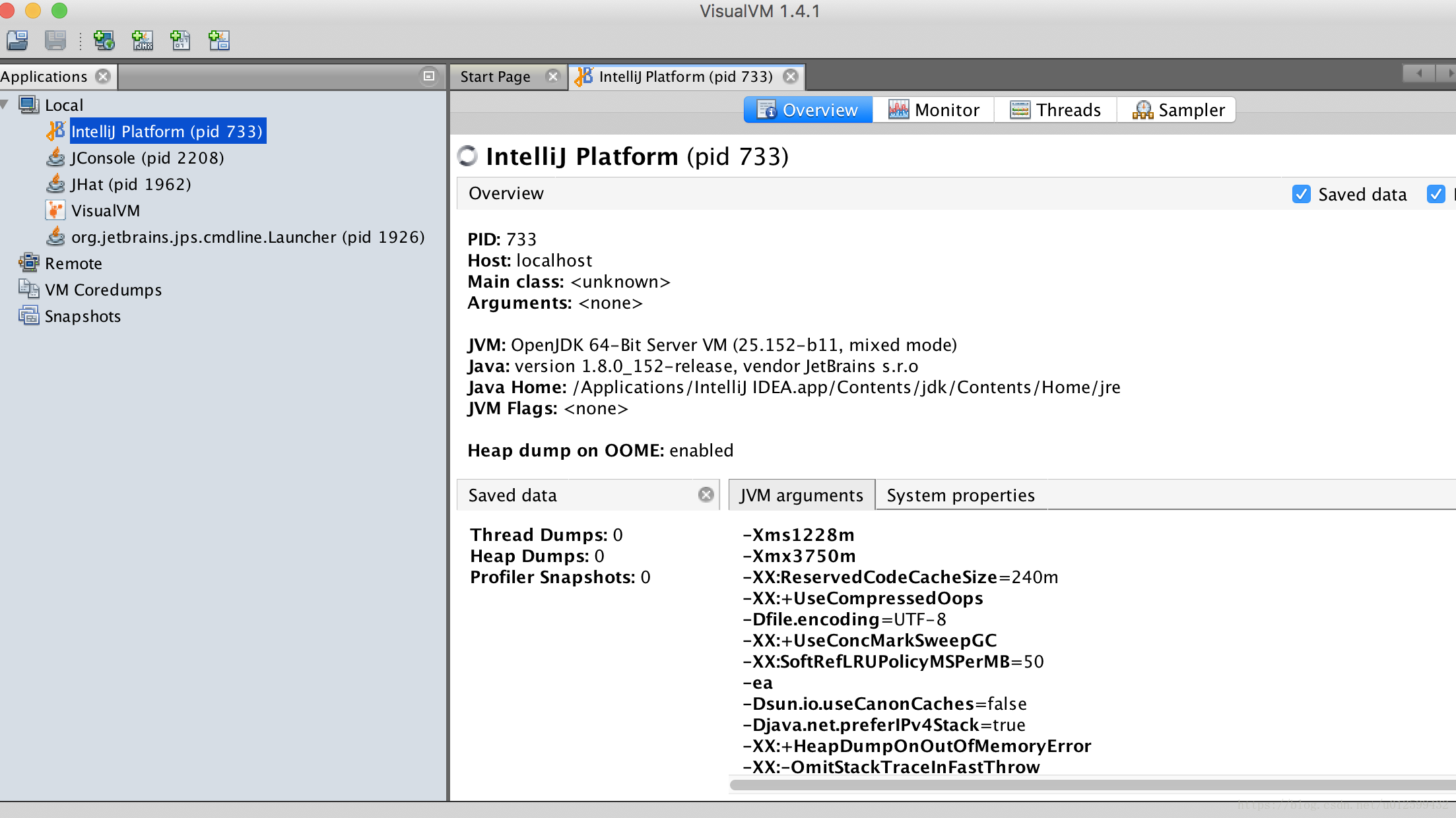The width and height of the screenshot is (1456, 818).
Task: Click the Add Application Snapshot toolbar icon
Action: tap(218, 41)
